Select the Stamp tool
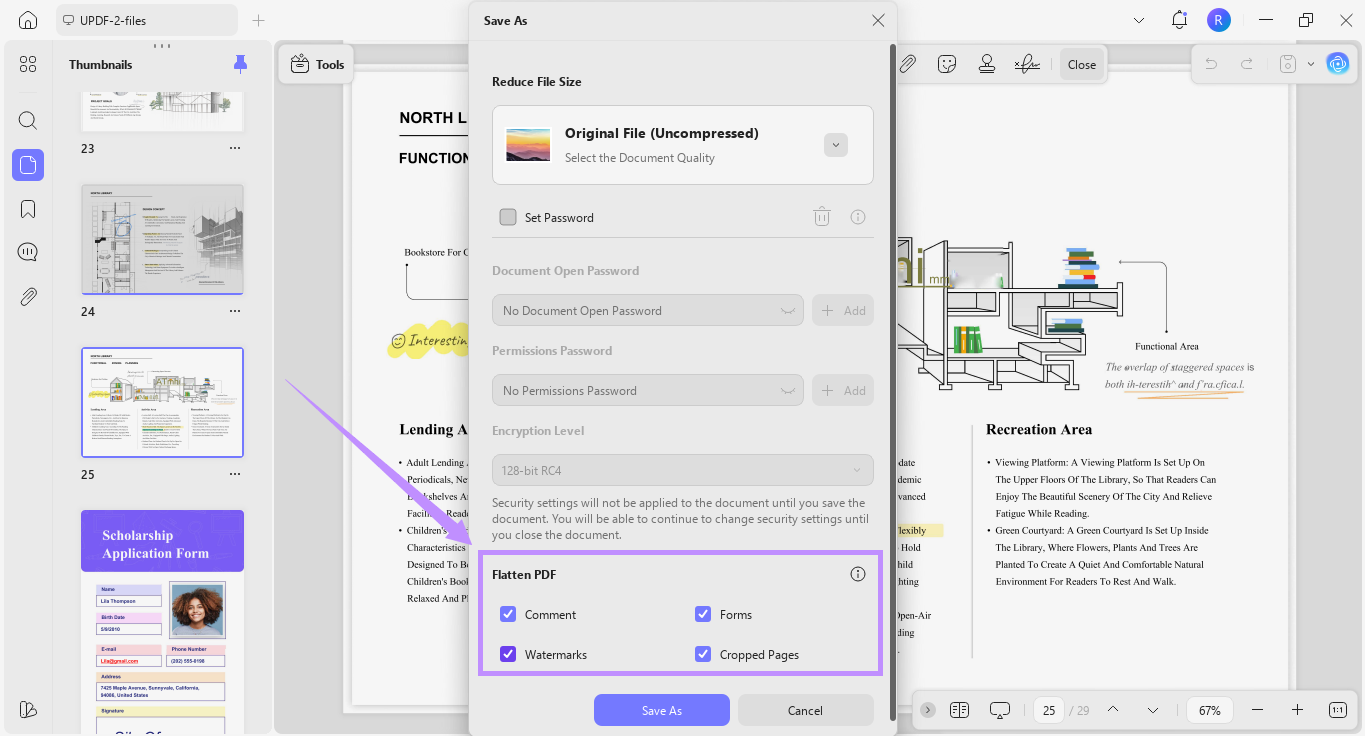Screen dimensions: 1365x736 tap(987, 63)
